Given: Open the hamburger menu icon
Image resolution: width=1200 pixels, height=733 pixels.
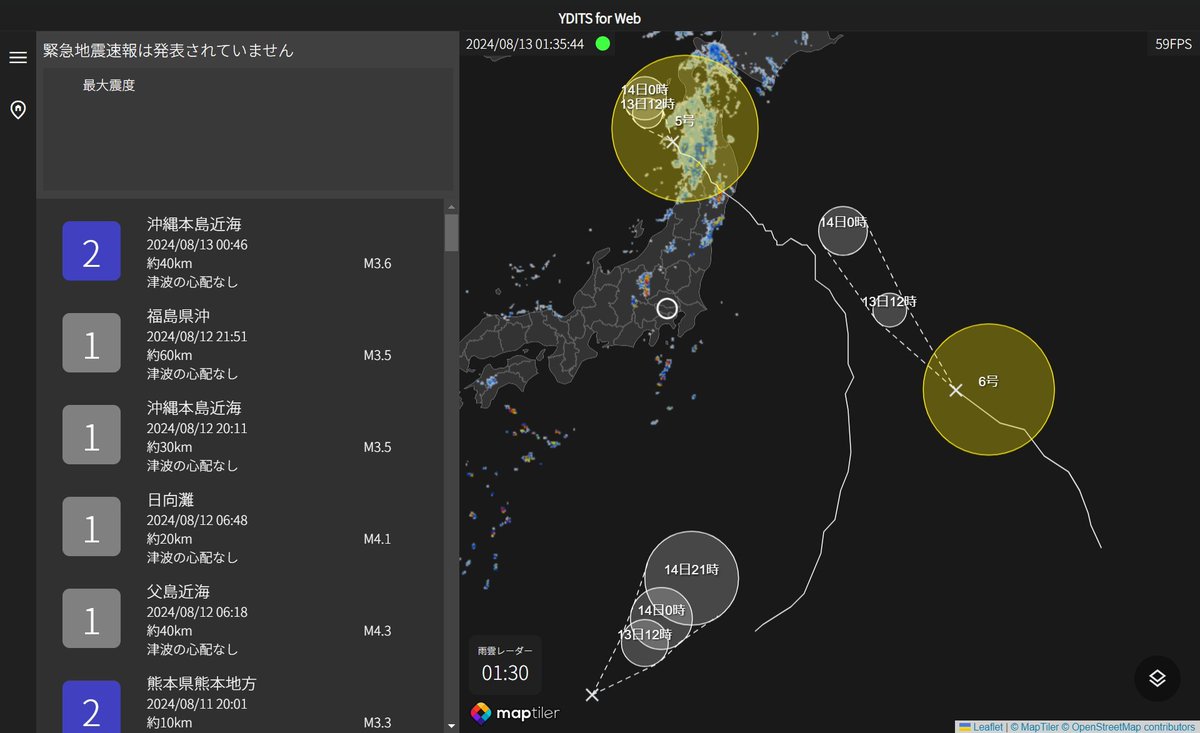Looking at the screenshot, I should (17, 58).
